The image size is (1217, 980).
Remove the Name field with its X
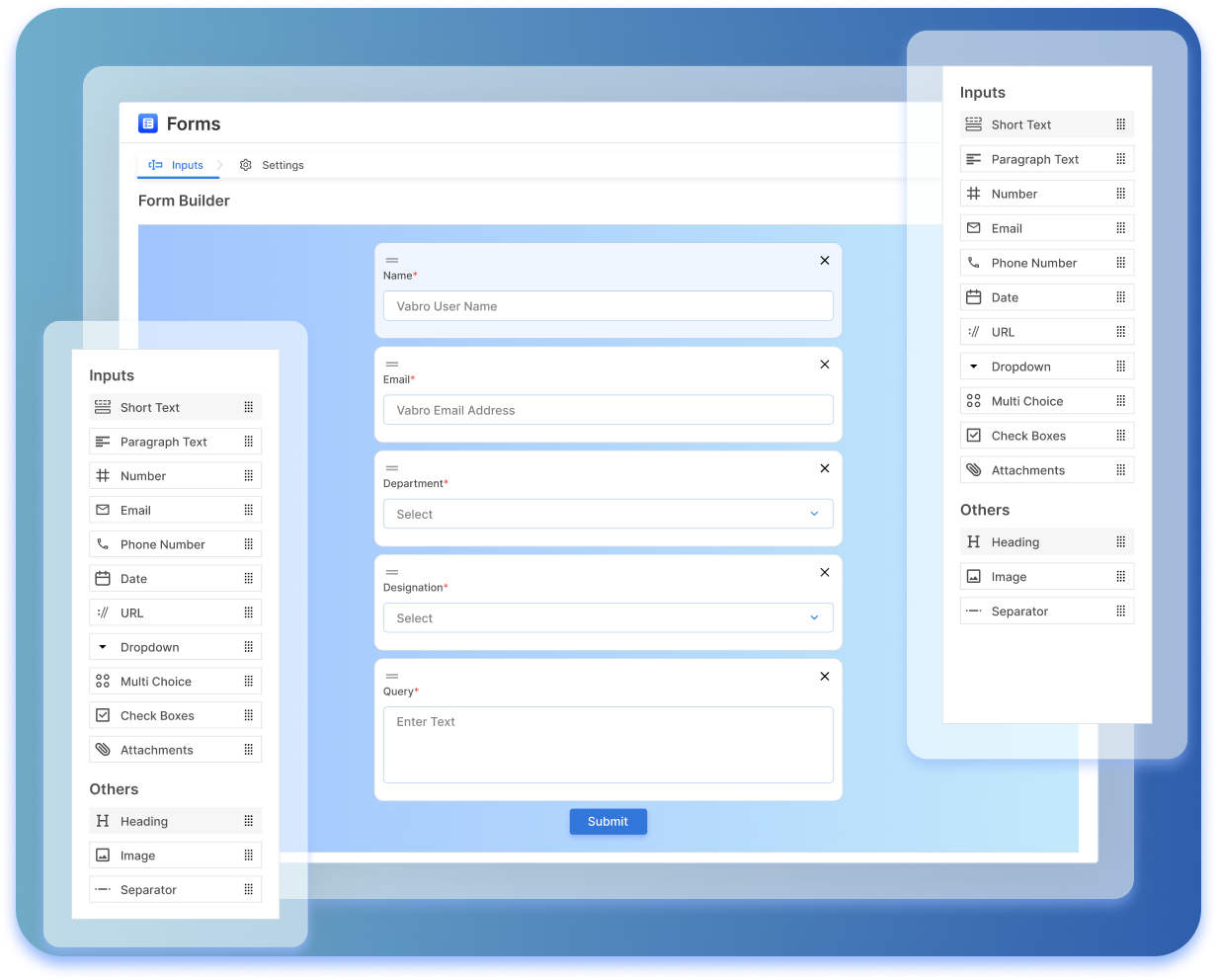point(825,261)
